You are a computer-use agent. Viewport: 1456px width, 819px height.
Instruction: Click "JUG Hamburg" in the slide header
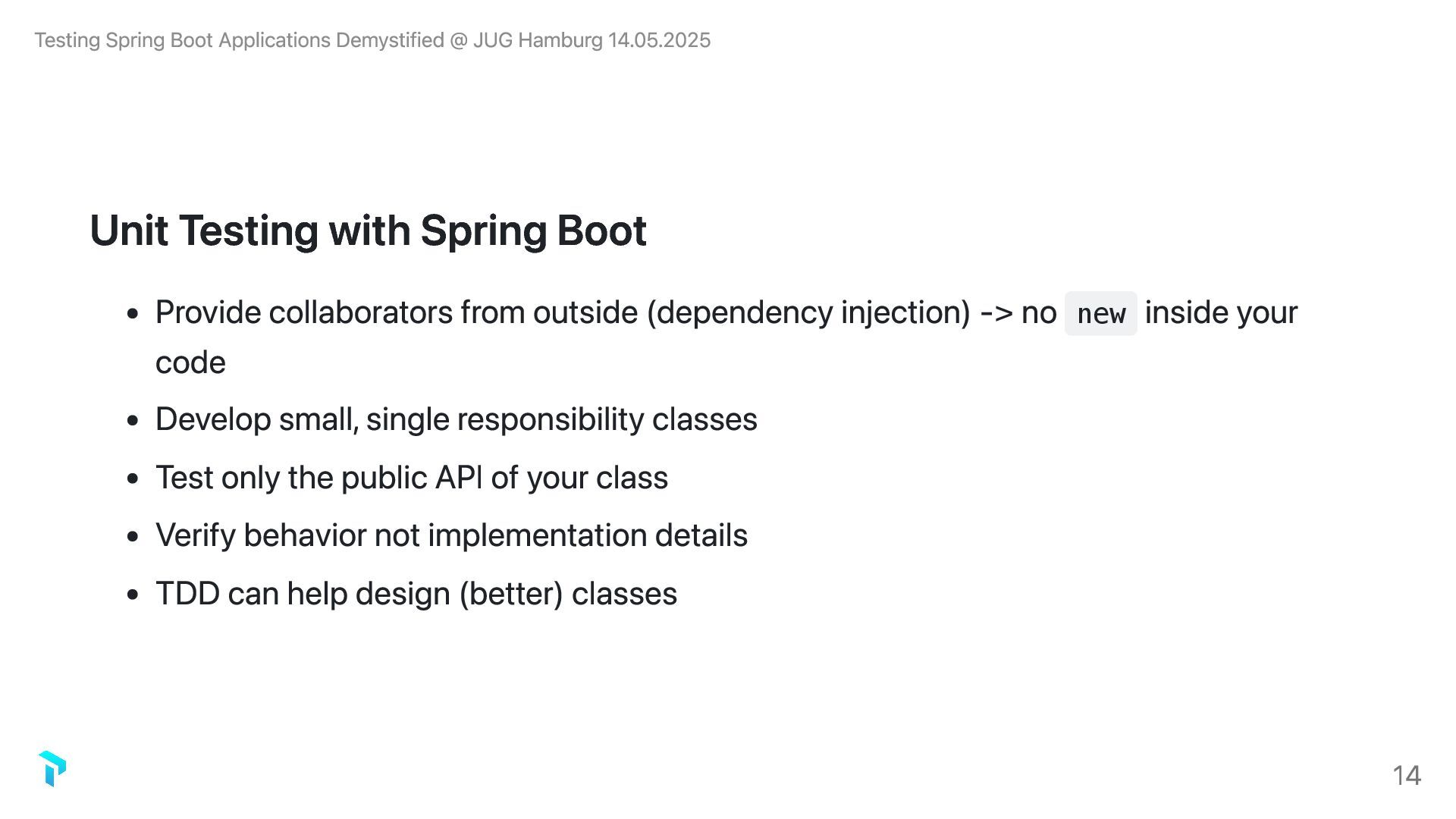538,40
